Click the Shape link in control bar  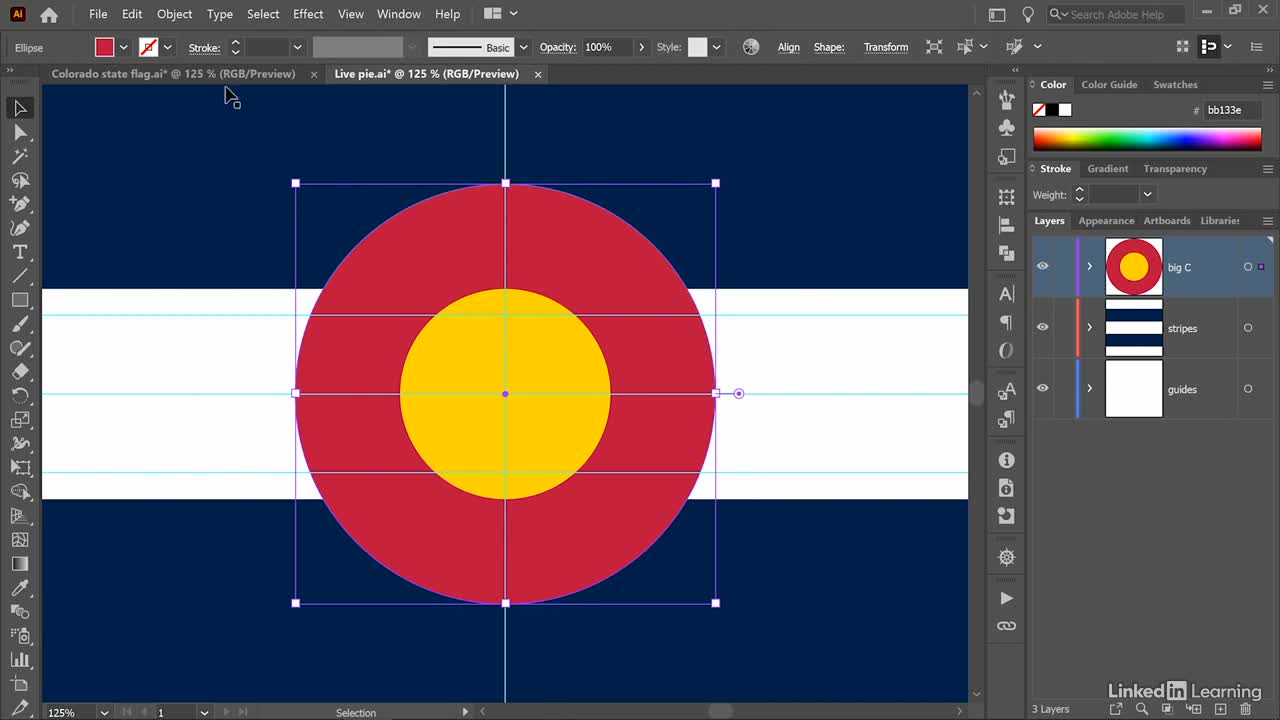828,47
